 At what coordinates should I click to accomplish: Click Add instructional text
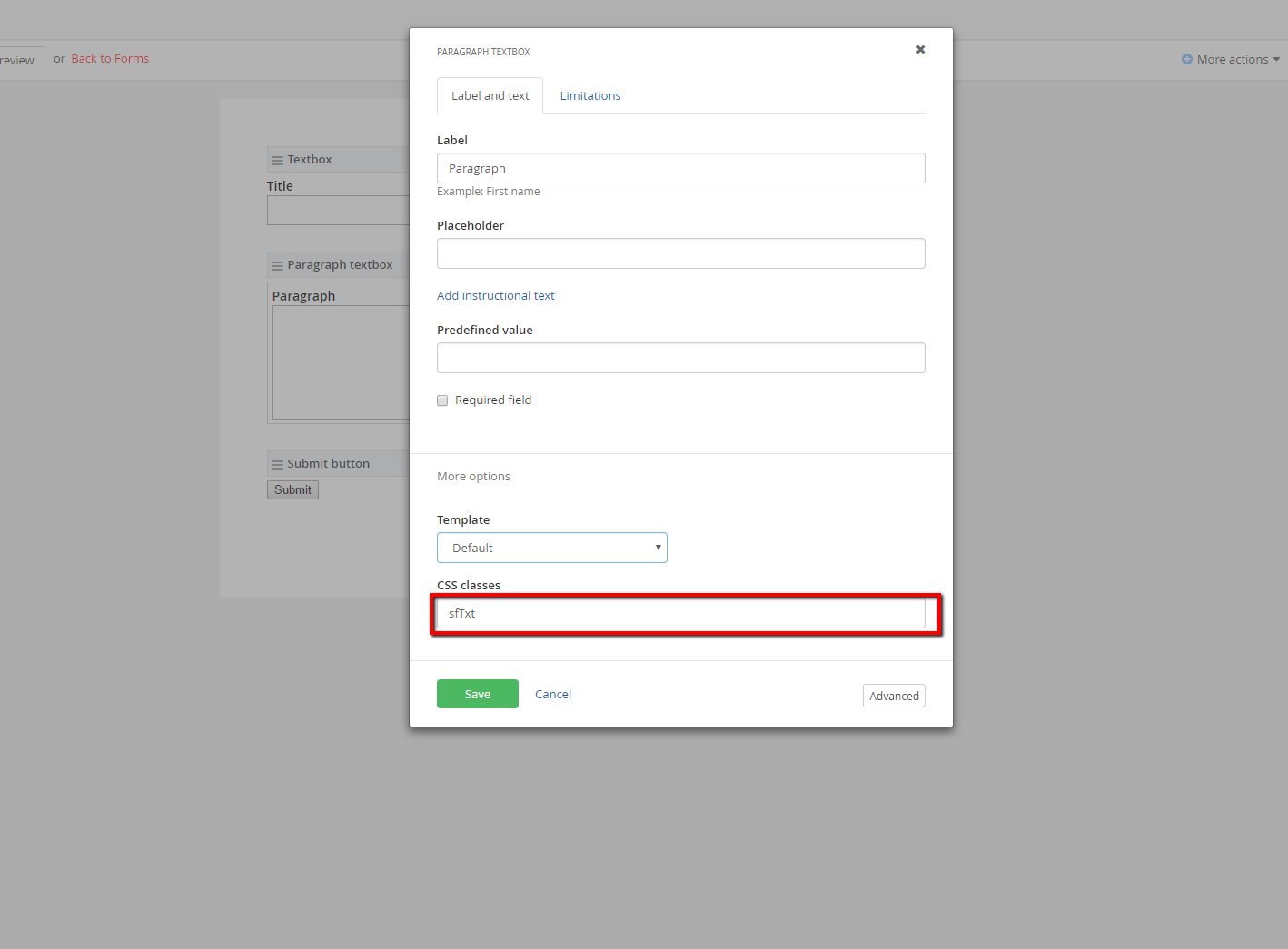[x=496, y=295]
